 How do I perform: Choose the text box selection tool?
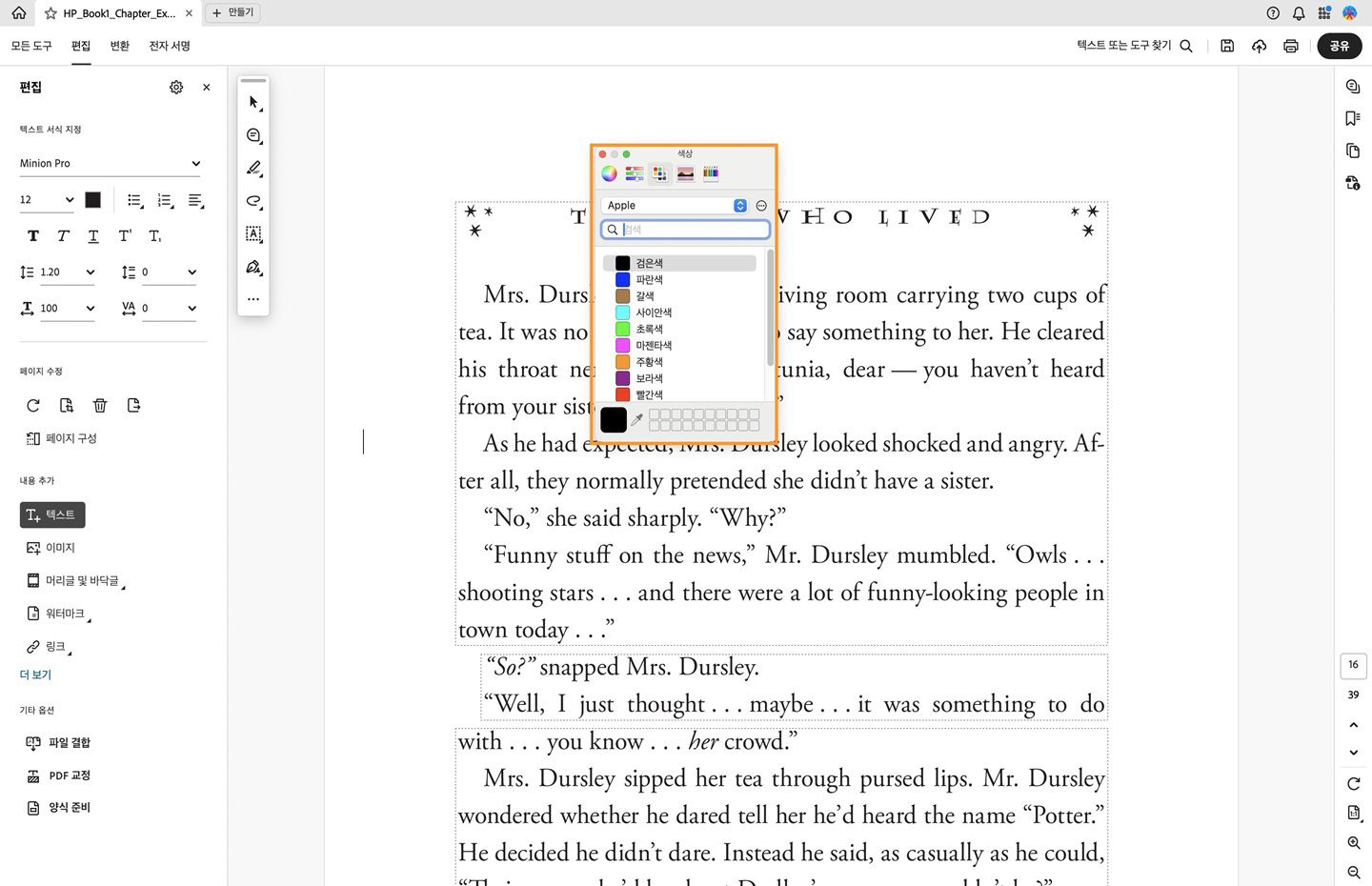pos(253,233)
